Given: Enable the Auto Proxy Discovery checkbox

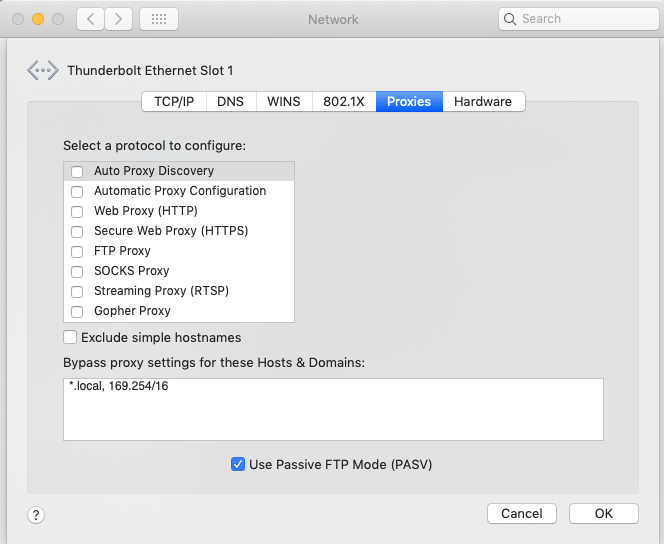Looking at the screenshot, I should (x=77, y=171).
